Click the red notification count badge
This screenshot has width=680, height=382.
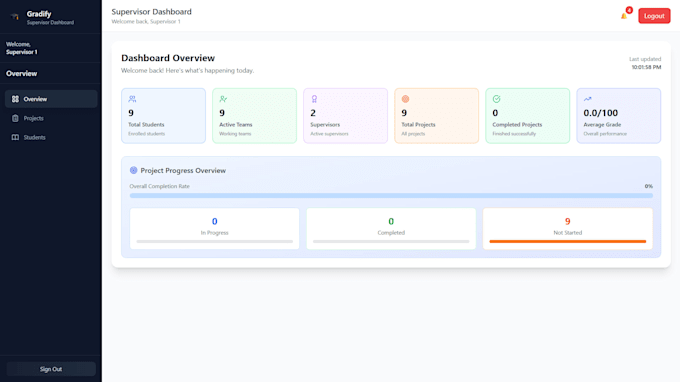point(629,10)
